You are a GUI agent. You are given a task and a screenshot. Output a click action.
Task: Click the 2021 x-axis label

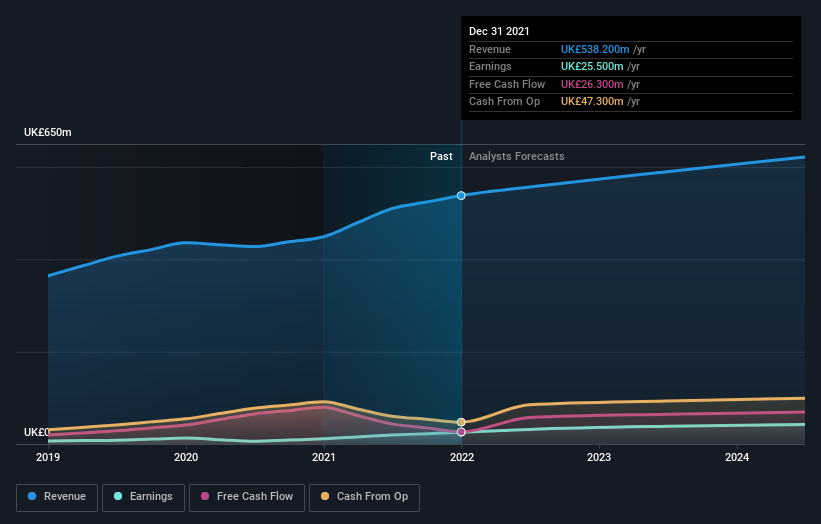click(x=324, y=457)
